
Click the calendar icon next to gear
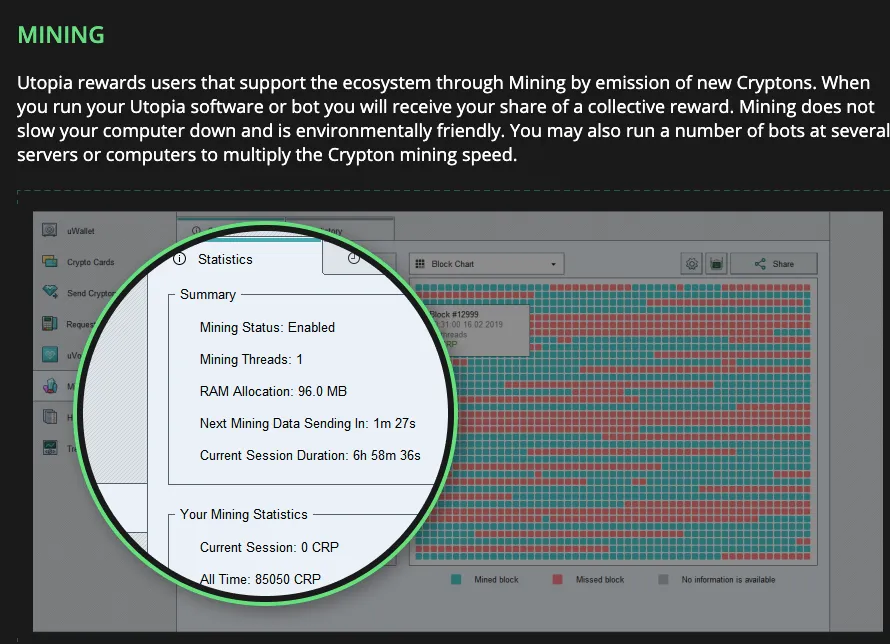click(716, 263)
